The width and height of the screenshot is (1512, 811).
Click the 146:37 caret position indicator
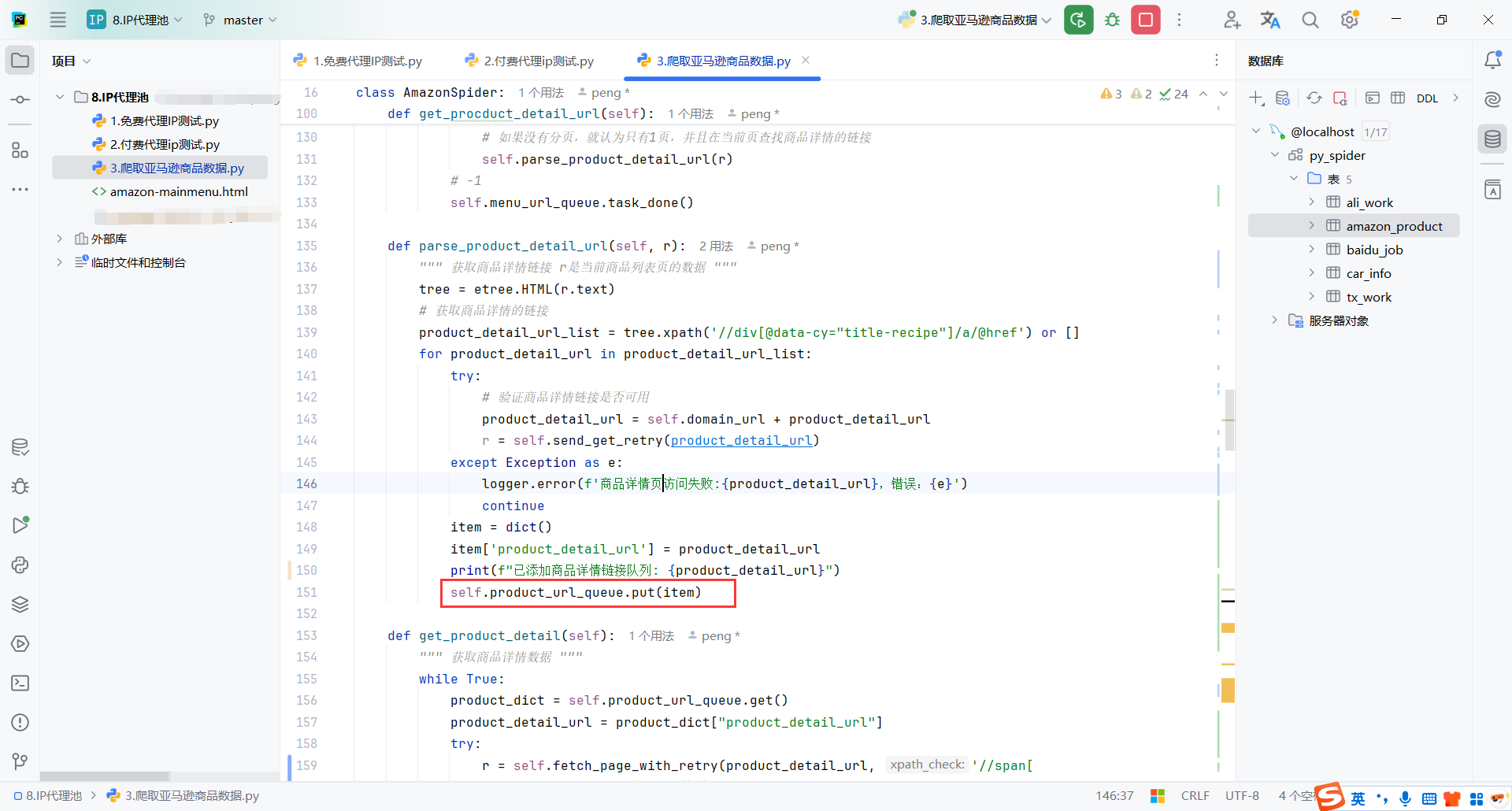1114,796
